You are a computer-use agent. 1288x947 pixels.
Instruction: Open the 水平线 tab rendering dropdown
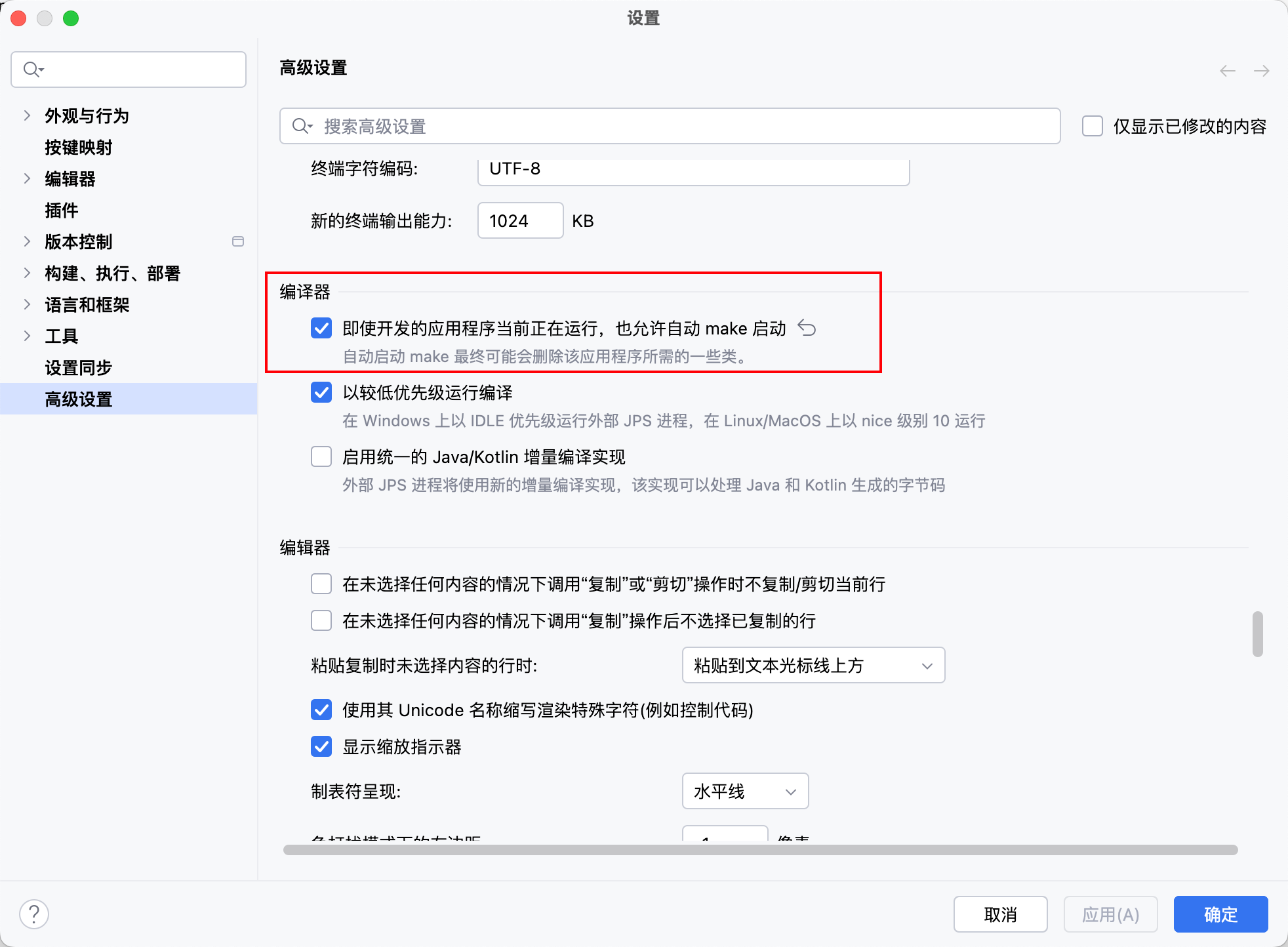745,791
